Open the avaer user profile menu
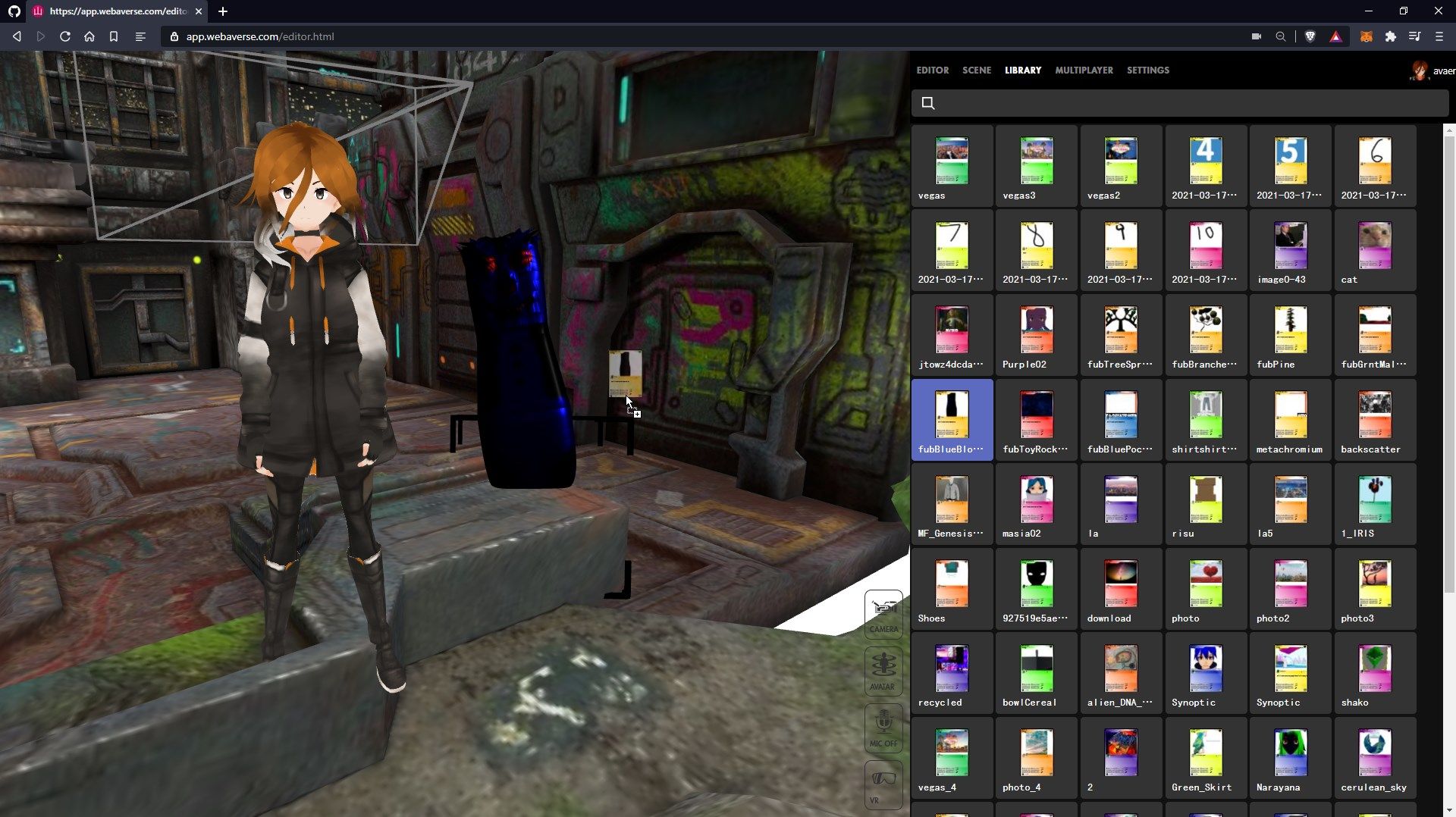The width and height of the screenshot is (1456, 817). [x=1431, y=70]
